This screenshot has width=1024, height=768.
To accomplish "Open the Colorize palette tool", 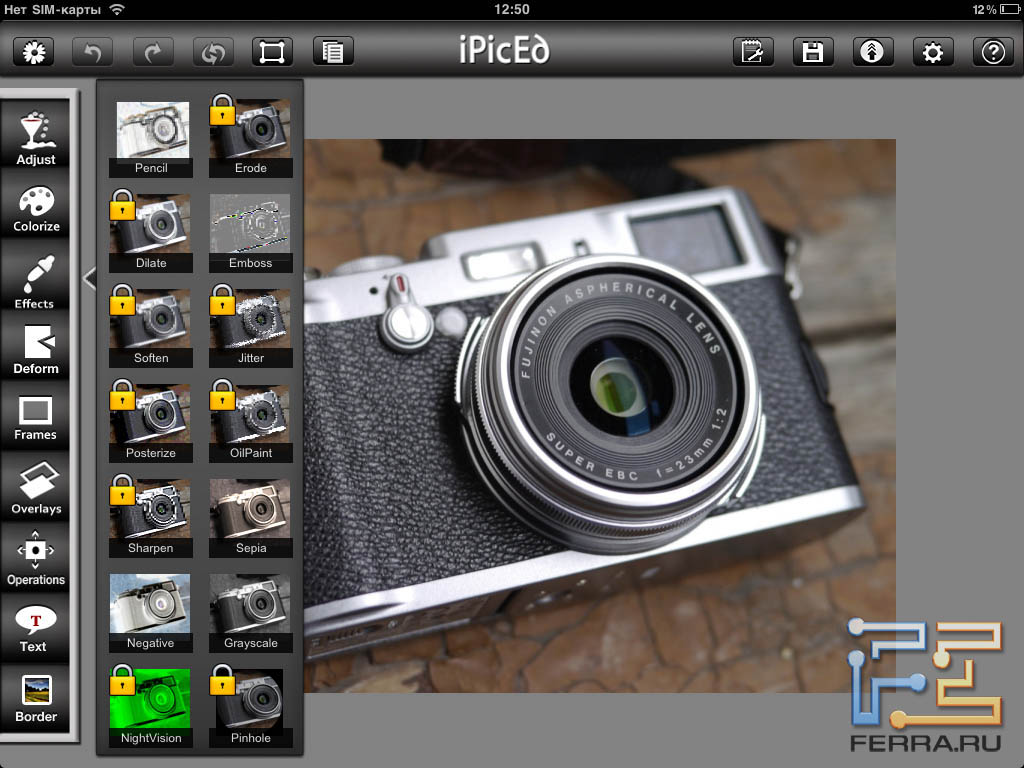I will click(x=36, y=208).
